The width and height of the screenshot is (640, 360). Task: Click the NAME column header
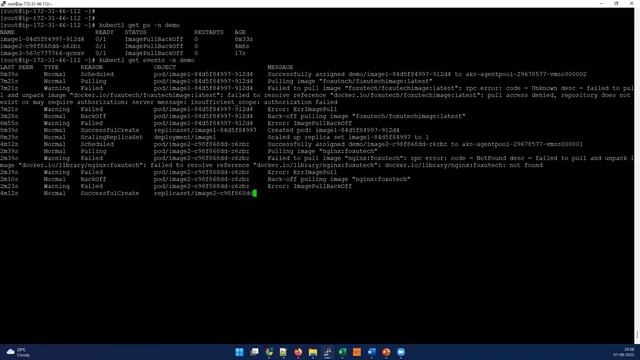(x=7, y=32)
